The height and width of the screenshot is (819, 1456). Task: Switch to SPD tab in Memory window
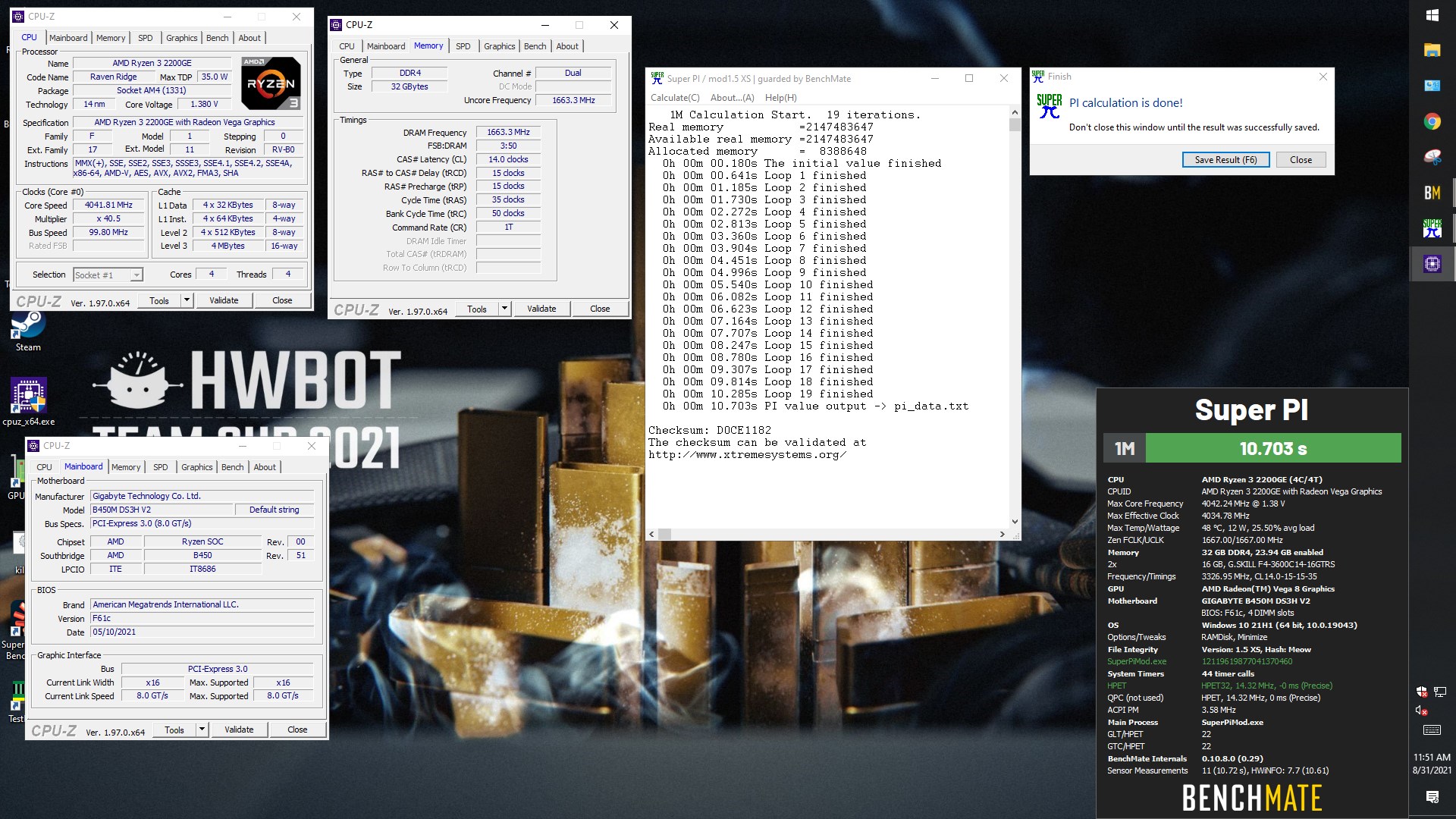coord(463,46)
